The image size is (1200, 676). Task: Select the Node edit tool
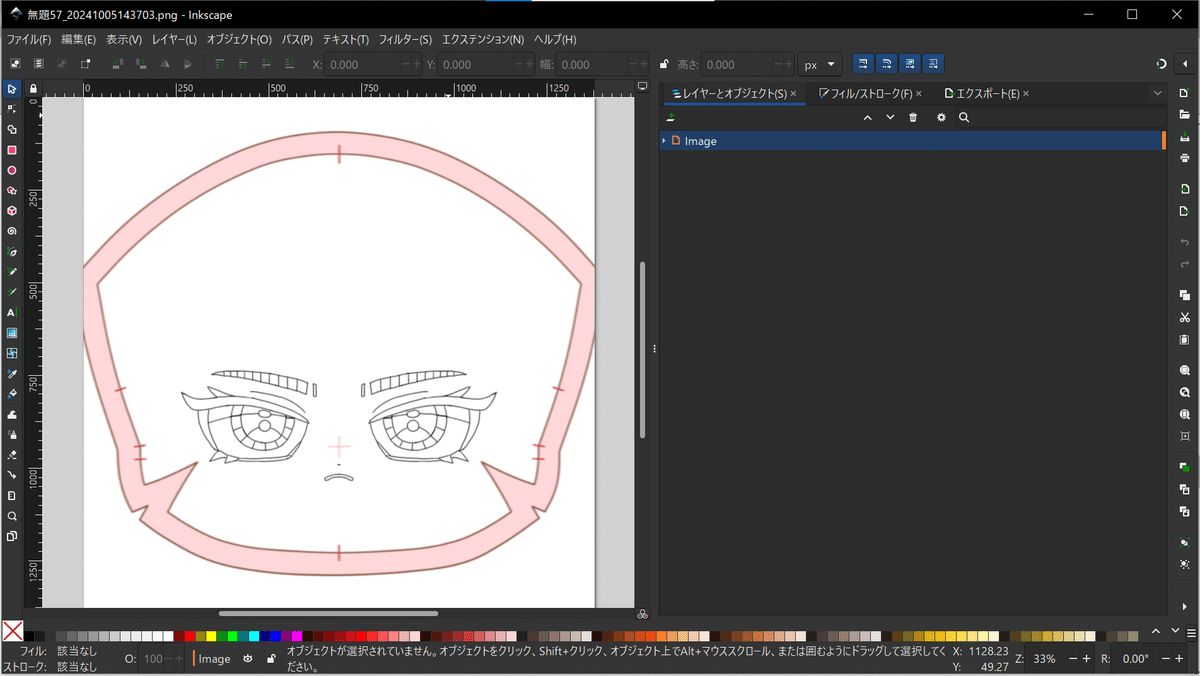(12, 109)
